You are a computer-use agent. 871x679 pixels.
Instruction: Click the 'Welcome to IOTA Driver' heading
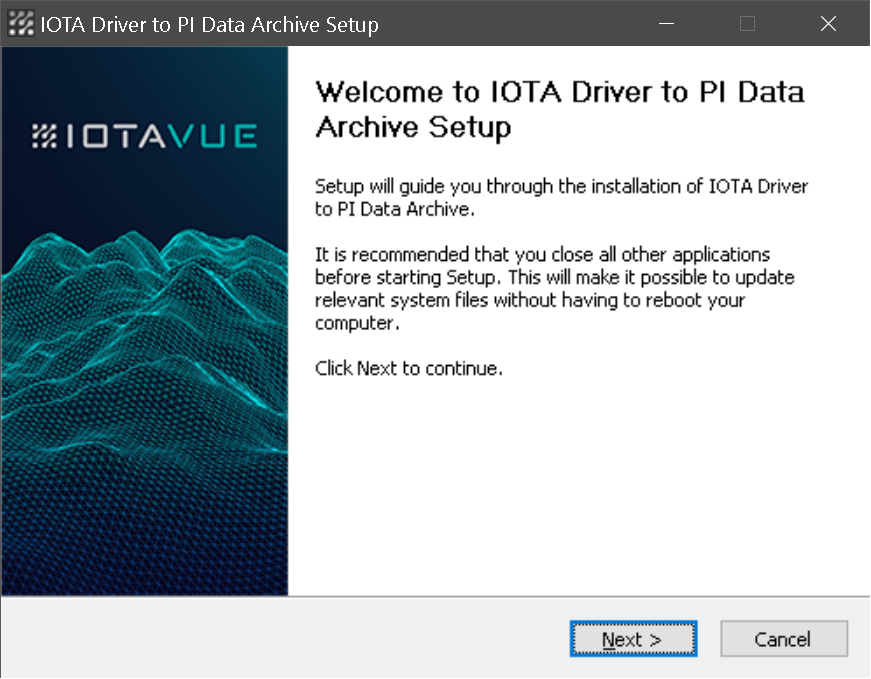(560, 109)
